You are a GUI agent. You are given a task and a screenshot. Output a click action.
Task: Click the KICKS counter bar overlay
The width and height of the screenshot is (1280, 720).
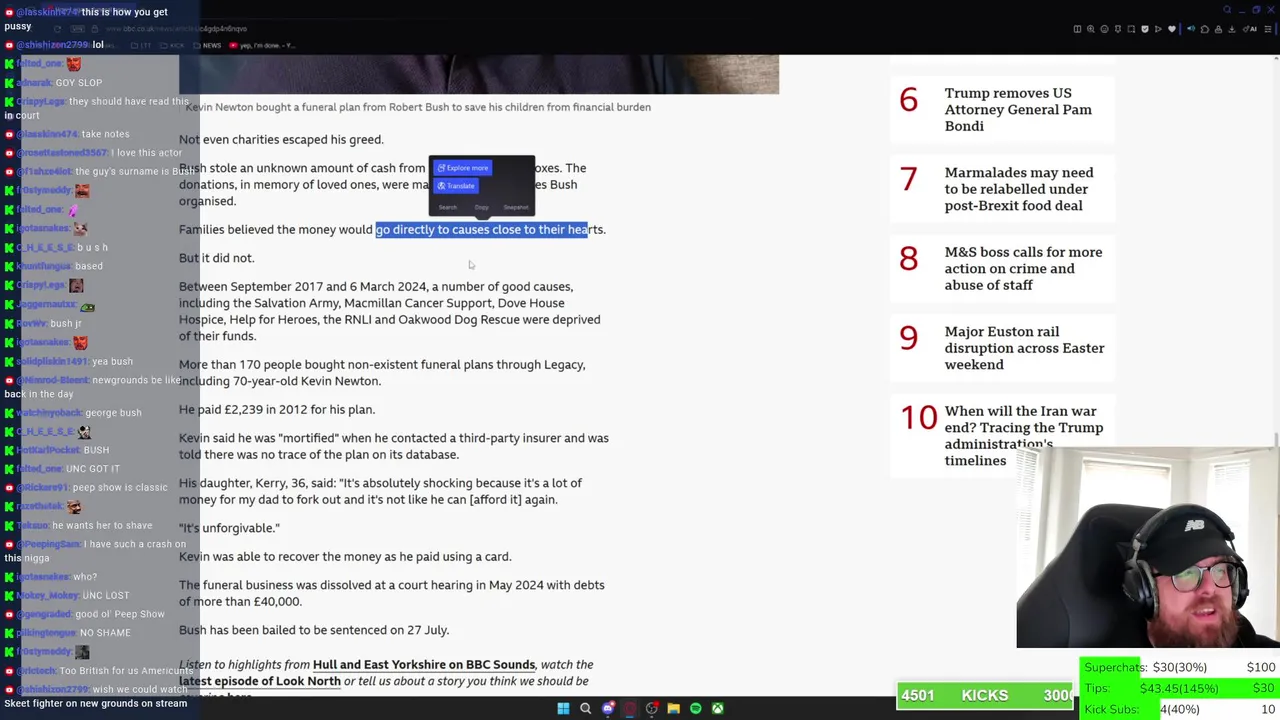985,695
